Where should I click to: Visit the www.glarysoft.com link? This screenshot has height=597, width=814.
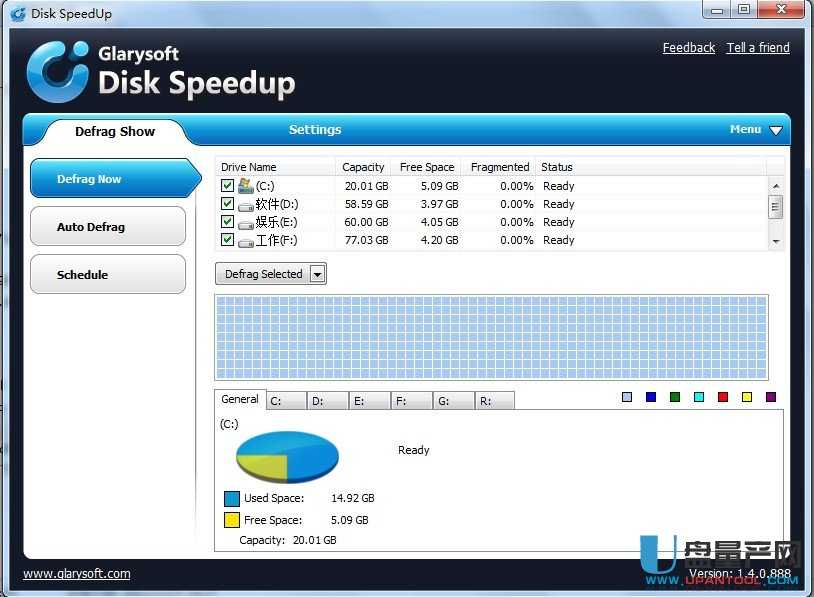[x=77, y=574]
